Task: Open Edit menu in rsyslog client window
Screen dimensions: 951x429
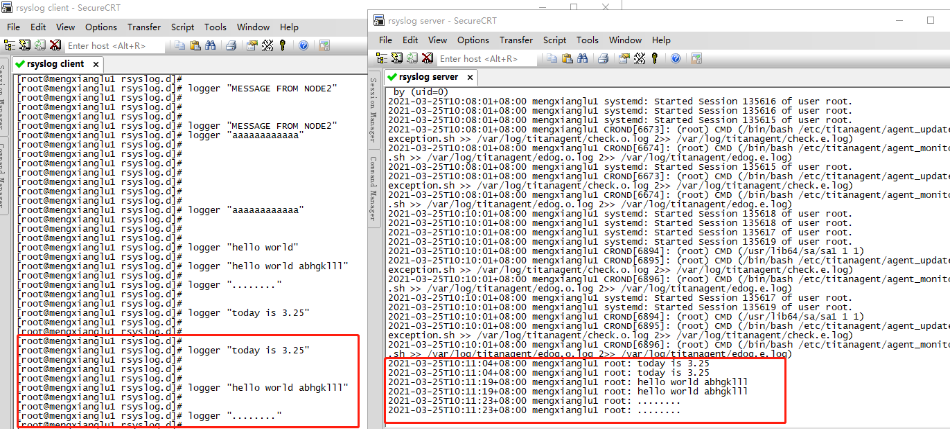Action: pyautogui.click(x=38, y=27)
